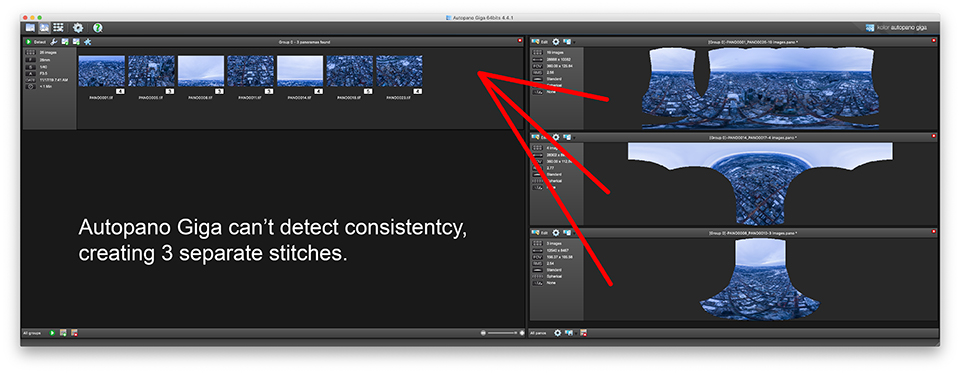Close the 3 images panorama panel
The image size is (960, 373).
pyautogui.click(x=933, y=232)
